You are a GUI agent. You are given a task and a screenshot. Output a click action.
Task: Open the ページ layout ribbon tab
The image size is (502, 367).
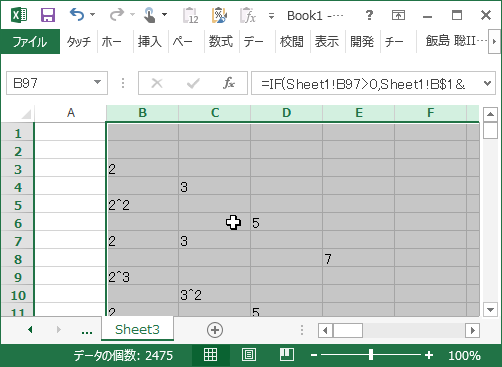pos(183,42)
